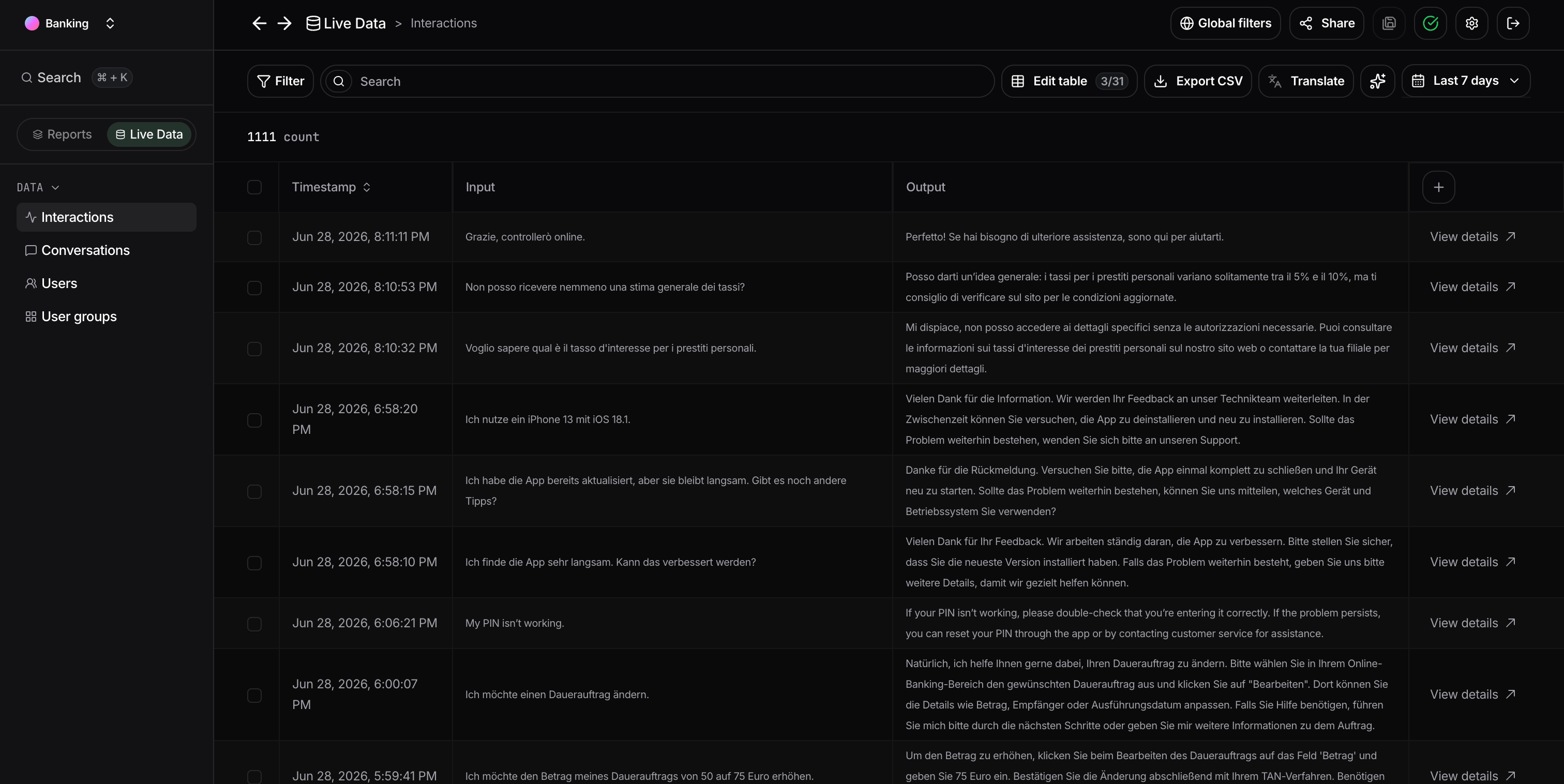Click the Share button
The width and height of the screenshot is (1564, 784).
tap(1327, 23)
